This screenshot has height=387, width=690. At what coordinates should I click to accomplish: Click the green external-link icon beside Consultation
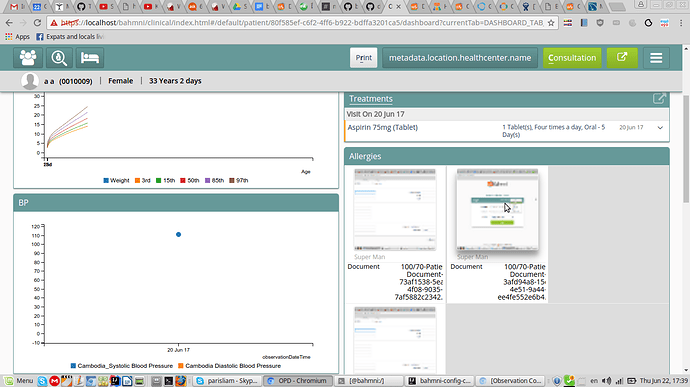pos(622,58)
